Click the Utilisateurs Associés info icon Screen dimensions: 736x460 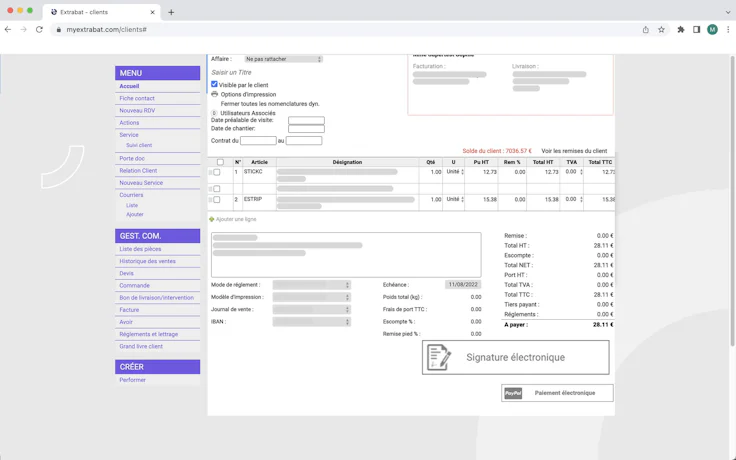[x=214, y=113]
